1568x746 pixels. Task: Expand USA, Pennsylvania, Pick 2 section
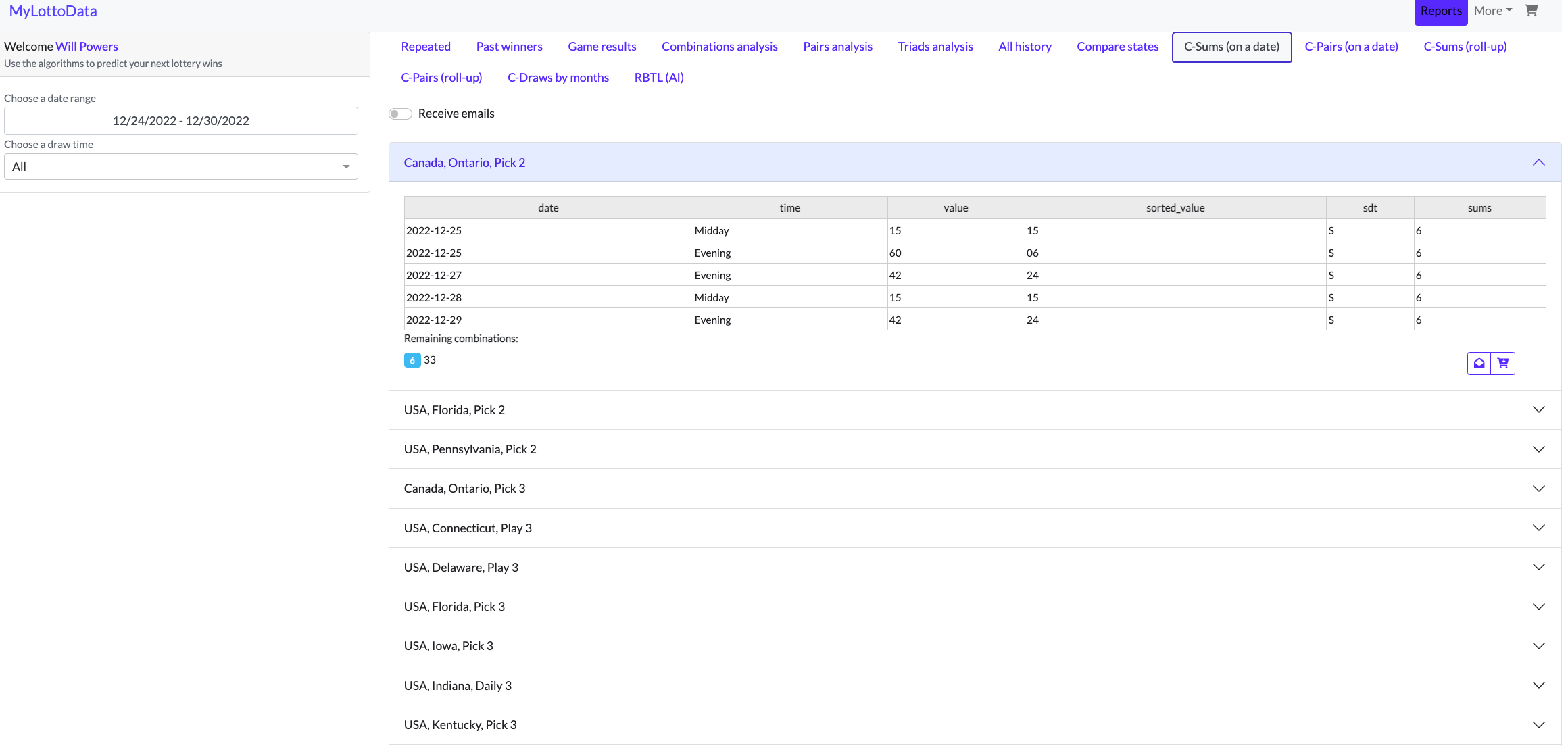coord(975,449)
